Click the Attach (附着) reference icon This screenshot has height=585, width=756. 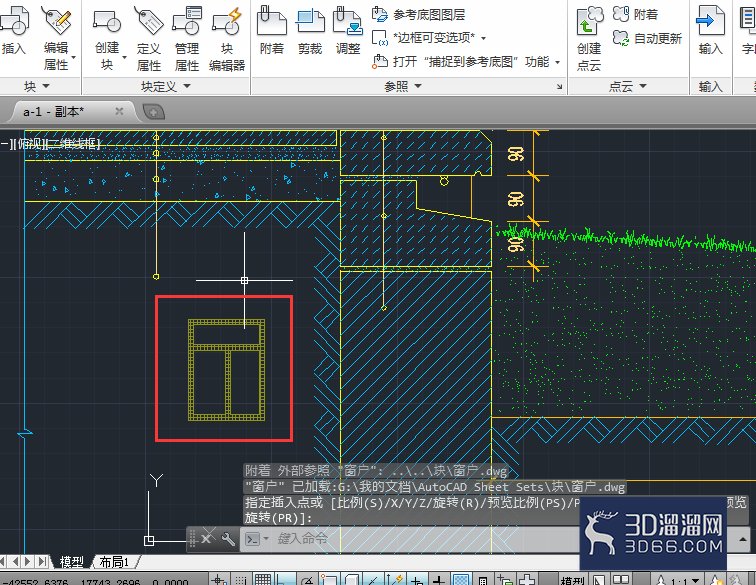[x=271, y=20]
